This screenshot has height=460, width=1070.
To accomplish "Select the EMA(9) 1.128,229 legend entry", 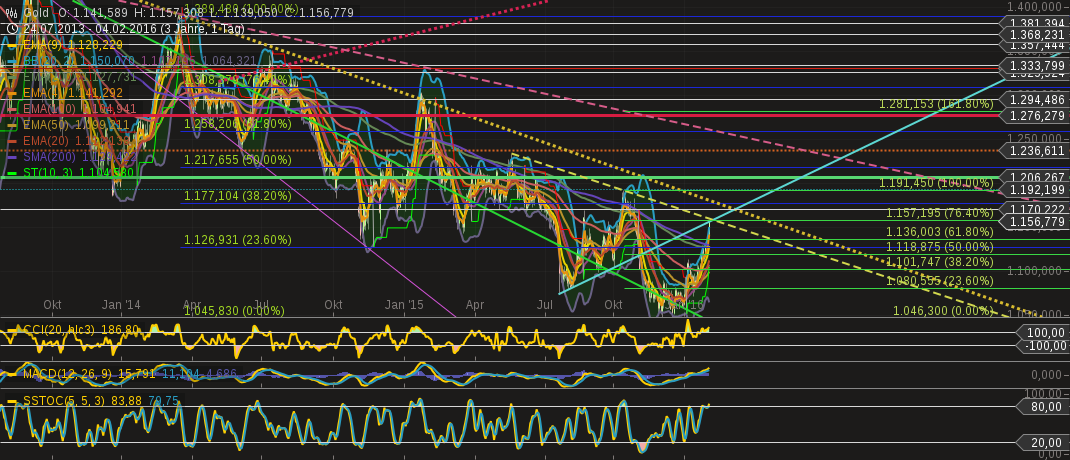I will pyautogui.click(x=73, y=45).
